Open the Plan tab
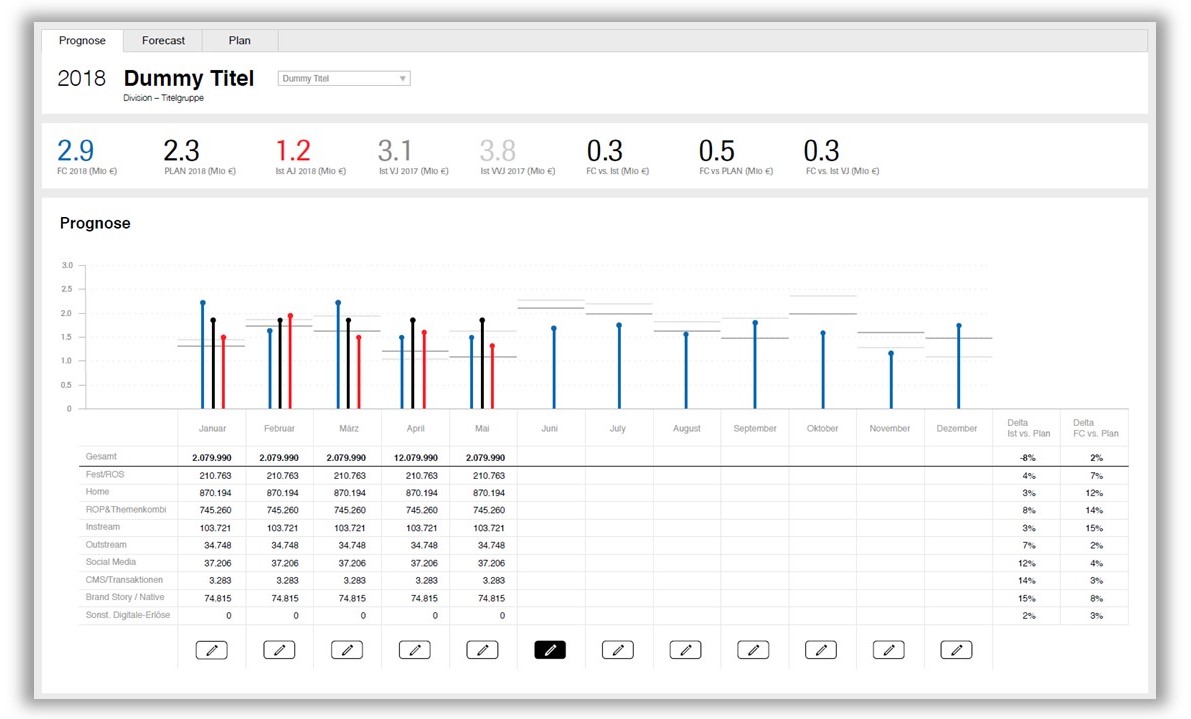 (x=240, y=41)
